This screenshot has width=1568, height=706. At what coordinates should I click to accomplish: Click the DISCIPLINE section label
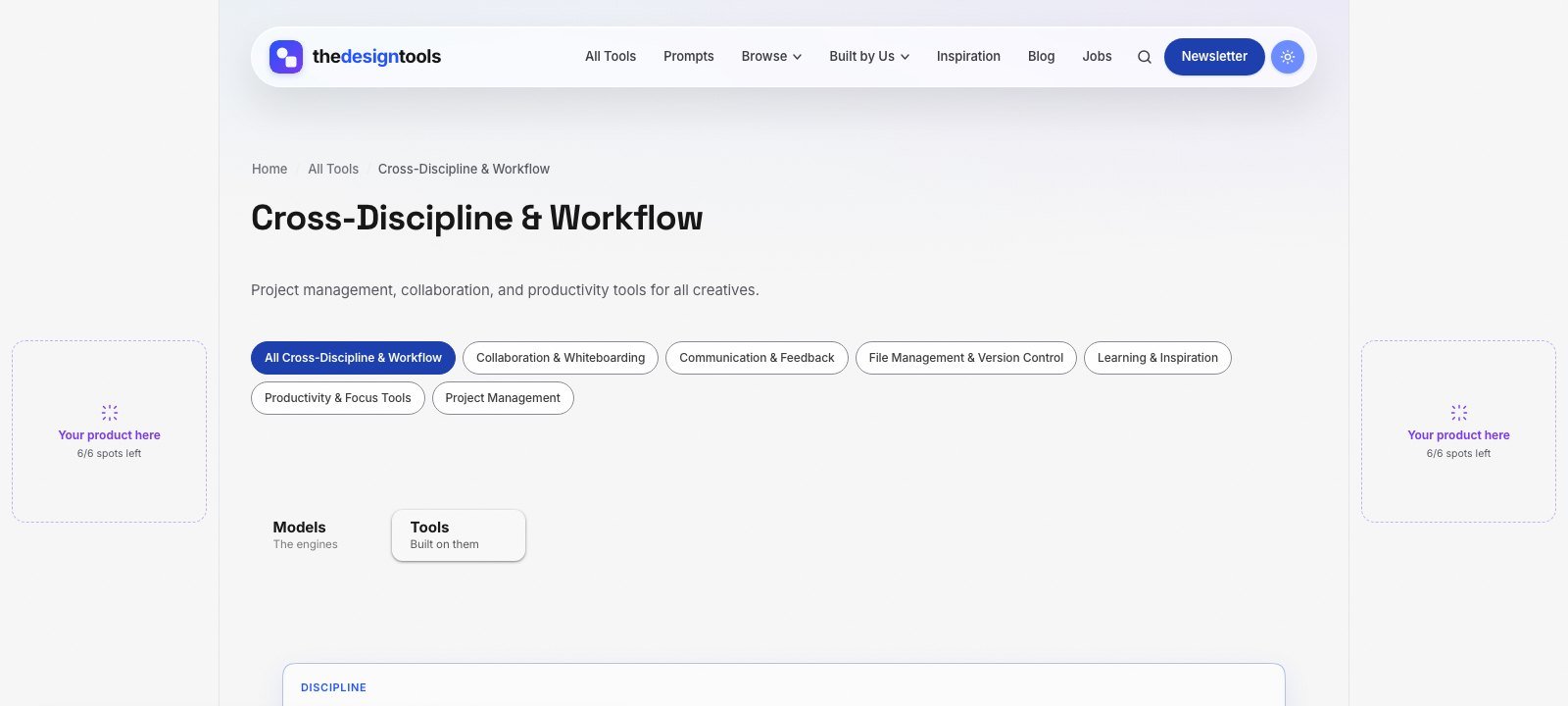(x=333, y=688)
